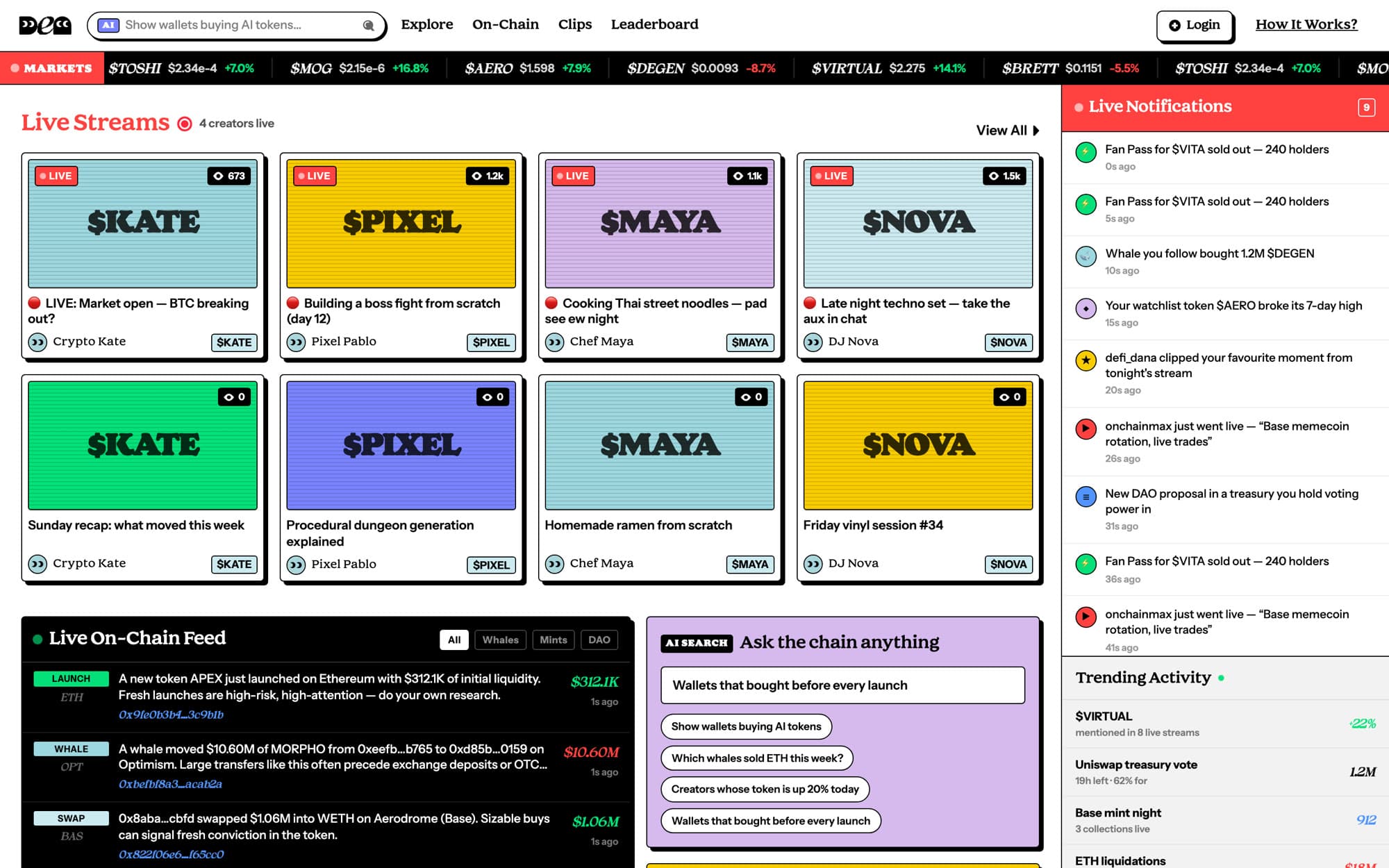Expand View All live streams

tap(1008, 131)
